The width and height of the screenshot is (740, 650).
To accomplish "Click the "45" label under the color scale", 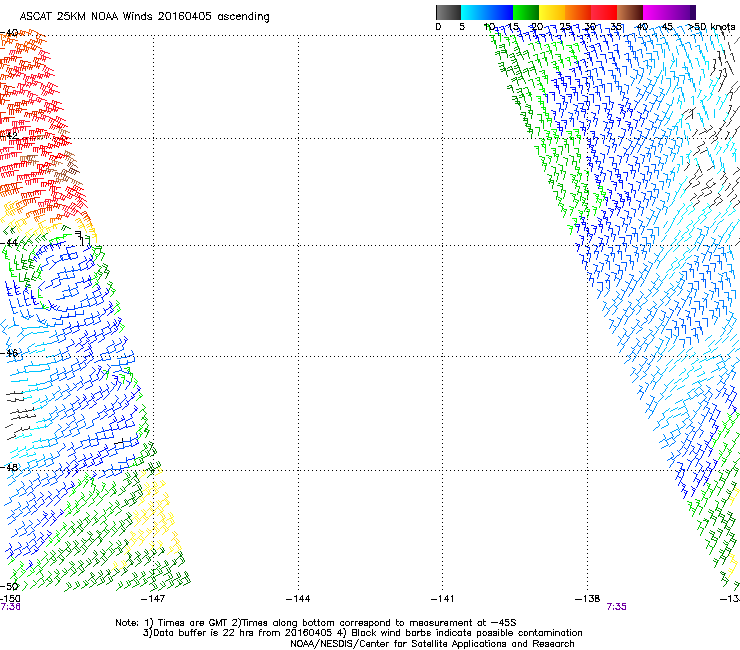I will (667, 27).
